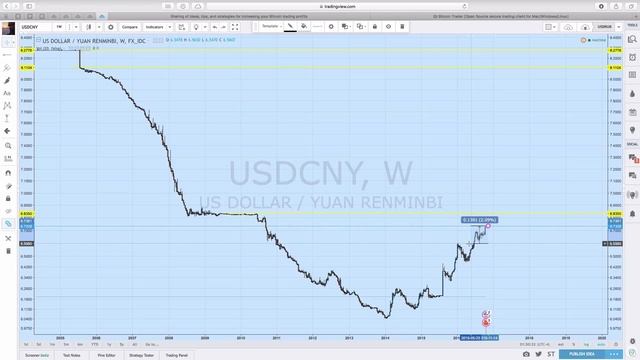Select YTD date range
Viewport: 640px width, 360px height.
pos(94,344)
